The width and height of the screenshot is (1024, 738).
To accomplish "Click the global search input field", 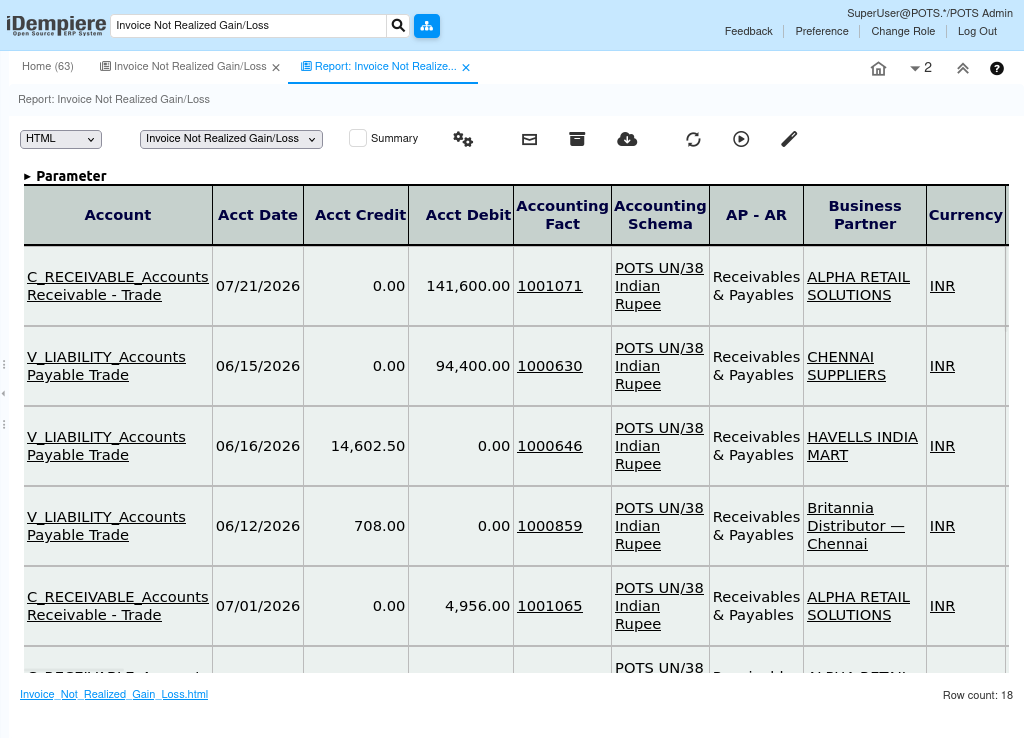I will (x=248, y=25).
